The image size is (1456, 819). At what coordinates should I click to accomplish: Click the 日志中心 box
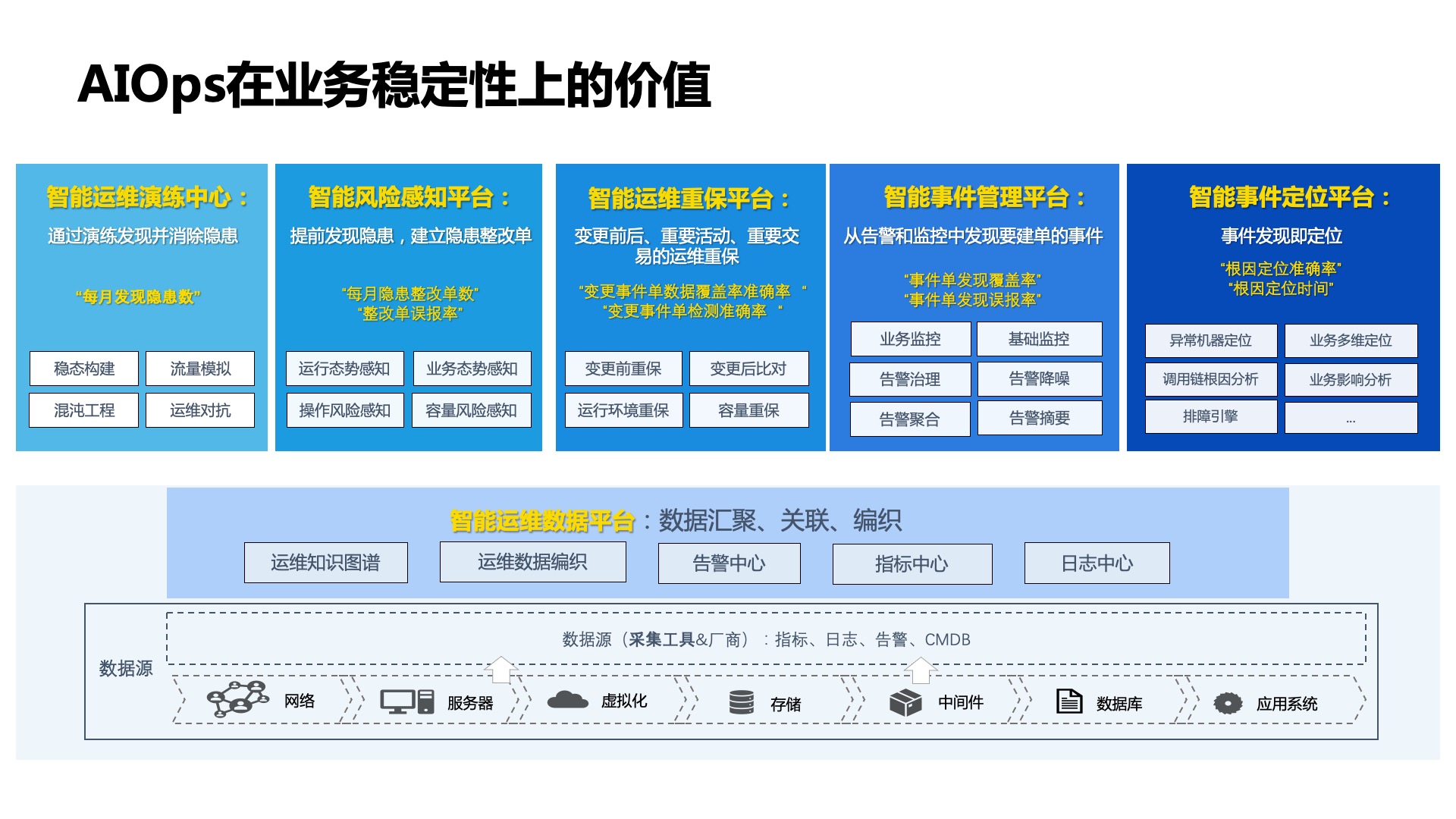click(1097, 563)
